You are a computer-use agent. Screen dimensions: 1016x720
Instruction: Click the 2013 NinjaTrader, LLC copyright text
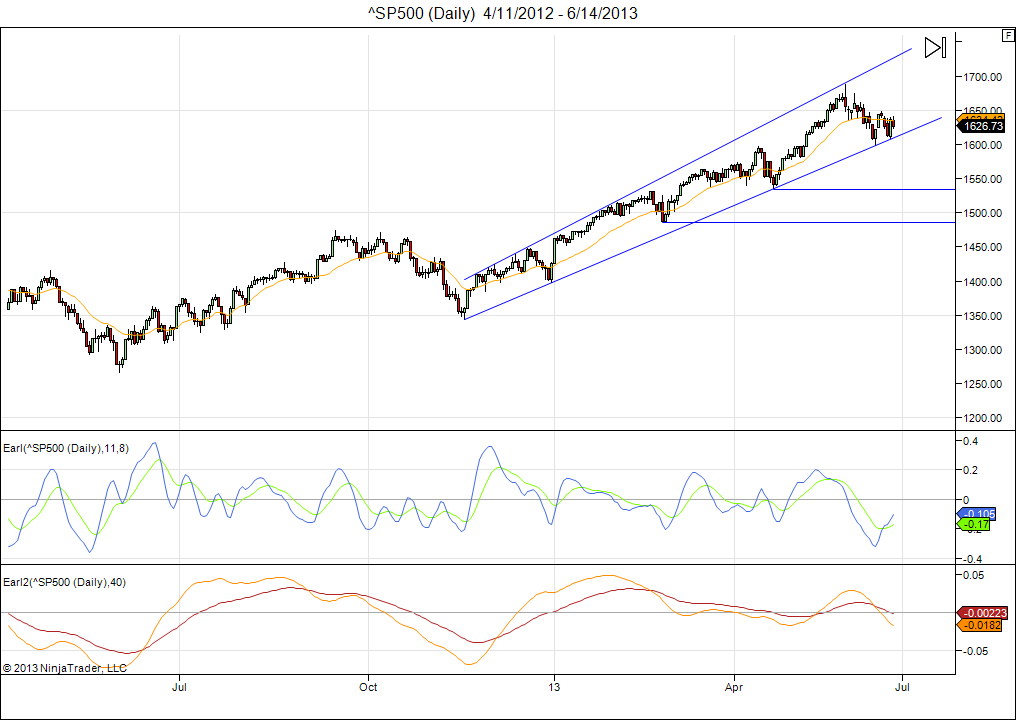click(64, 667)
